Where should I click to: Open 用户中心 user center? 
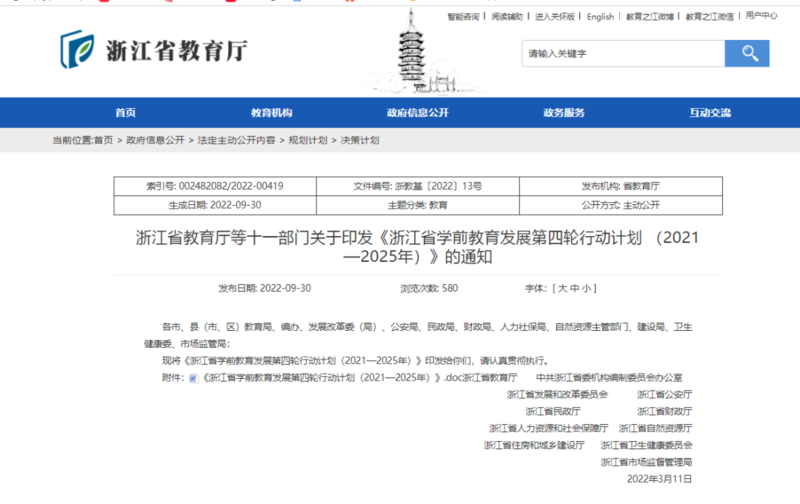tap(762, 16)
